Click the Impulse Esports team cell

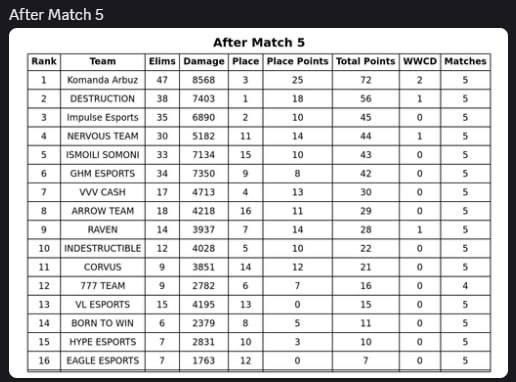click(103, 117)
